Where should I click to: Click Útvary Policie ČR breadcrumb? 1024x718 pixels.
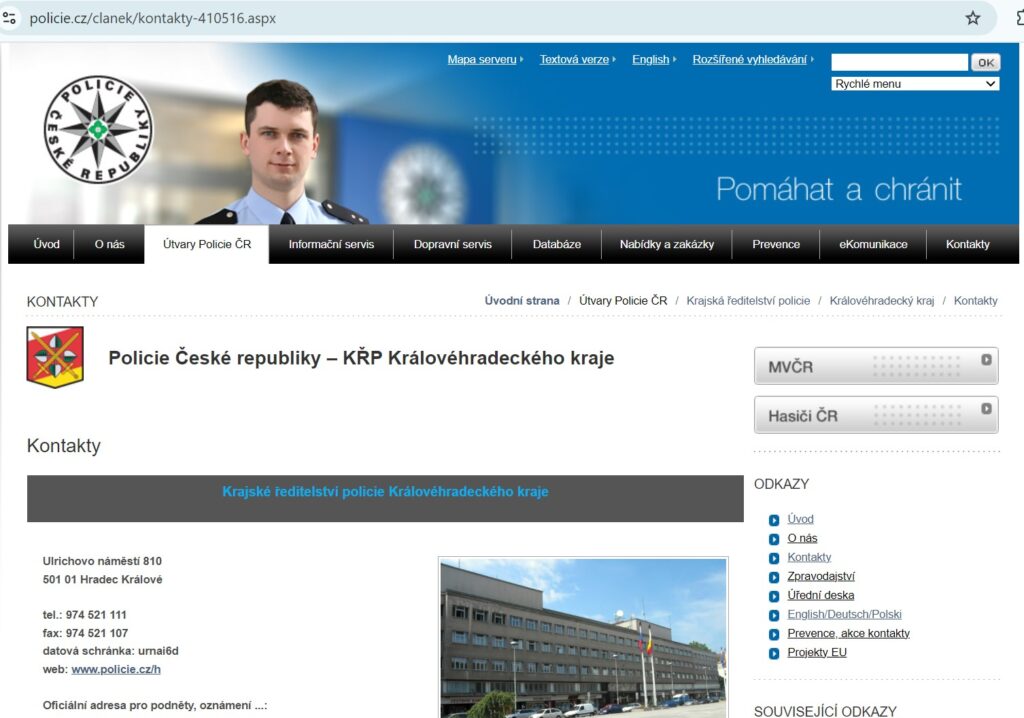click(623, 301)
